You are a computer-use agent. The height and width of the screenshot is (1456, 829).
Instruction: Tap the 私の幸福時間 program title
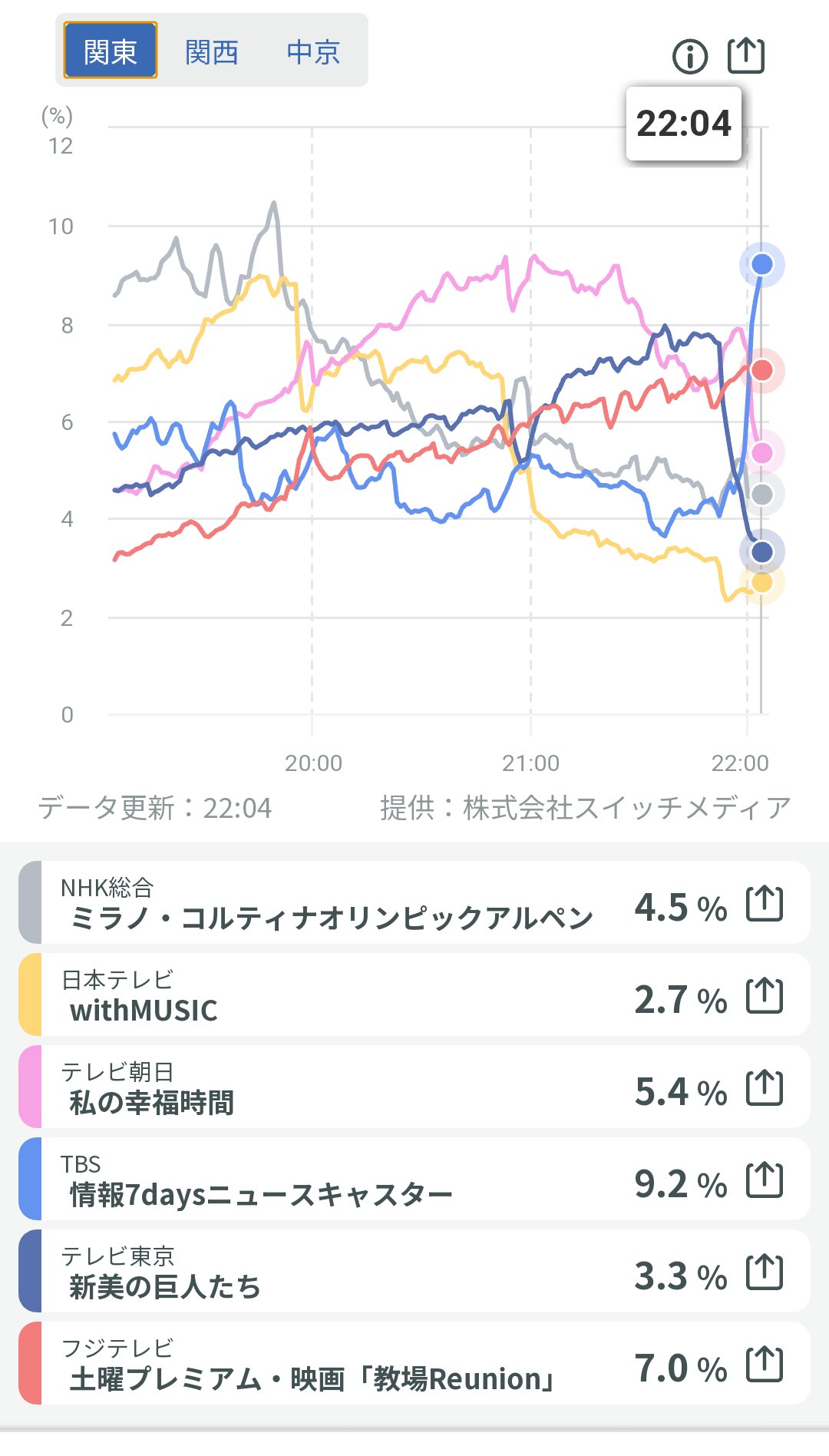[152, 1103]
